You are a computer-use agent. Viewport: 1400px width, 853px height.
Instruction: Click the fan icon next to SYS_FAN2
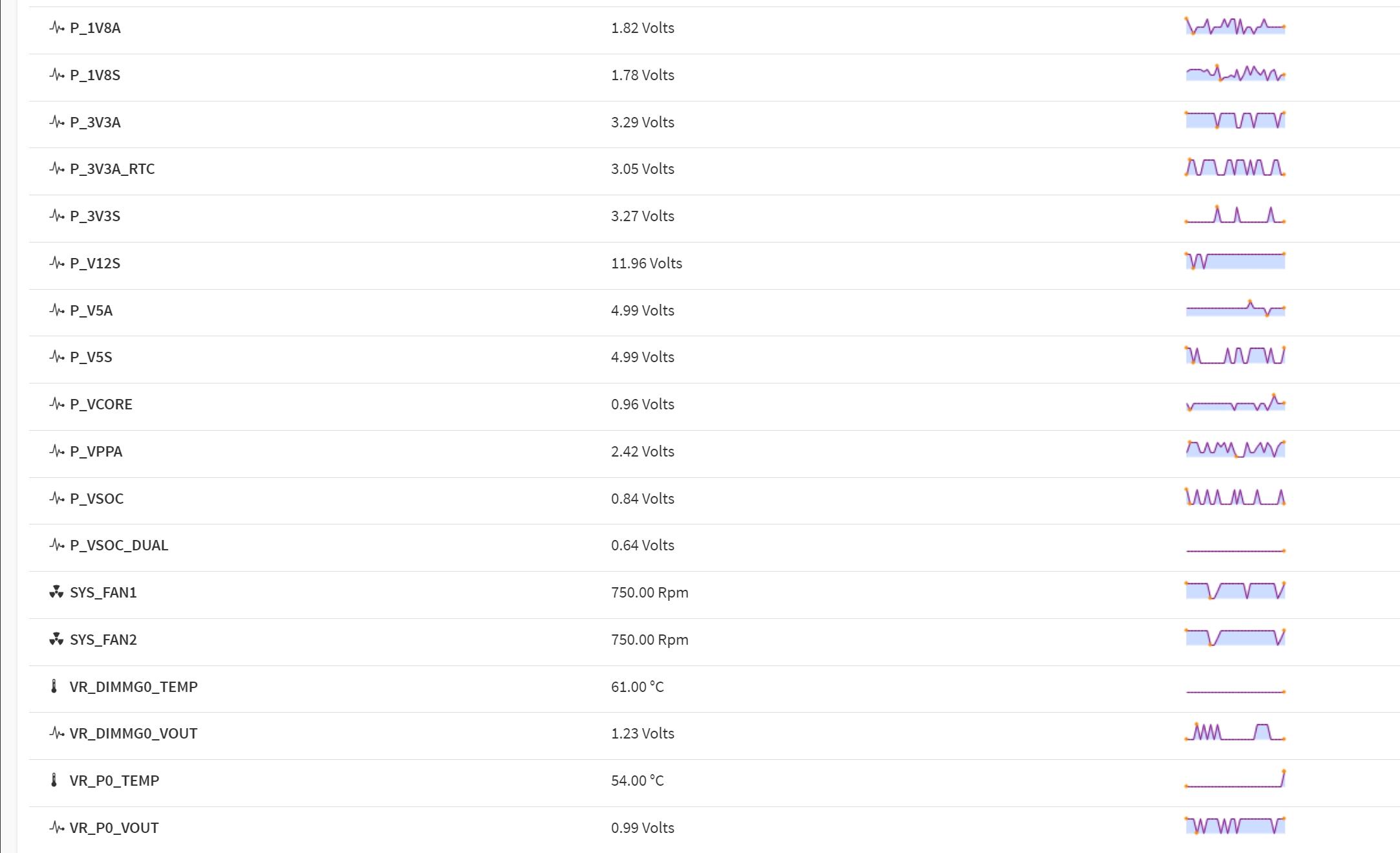click(56, 640)
